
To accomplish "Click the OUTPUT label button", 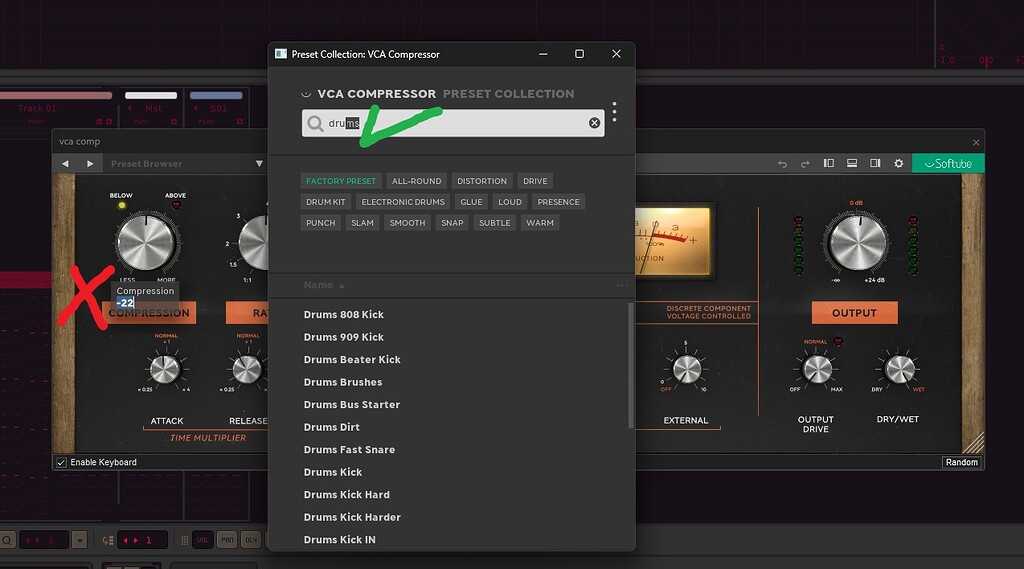I will pos(854,313).
